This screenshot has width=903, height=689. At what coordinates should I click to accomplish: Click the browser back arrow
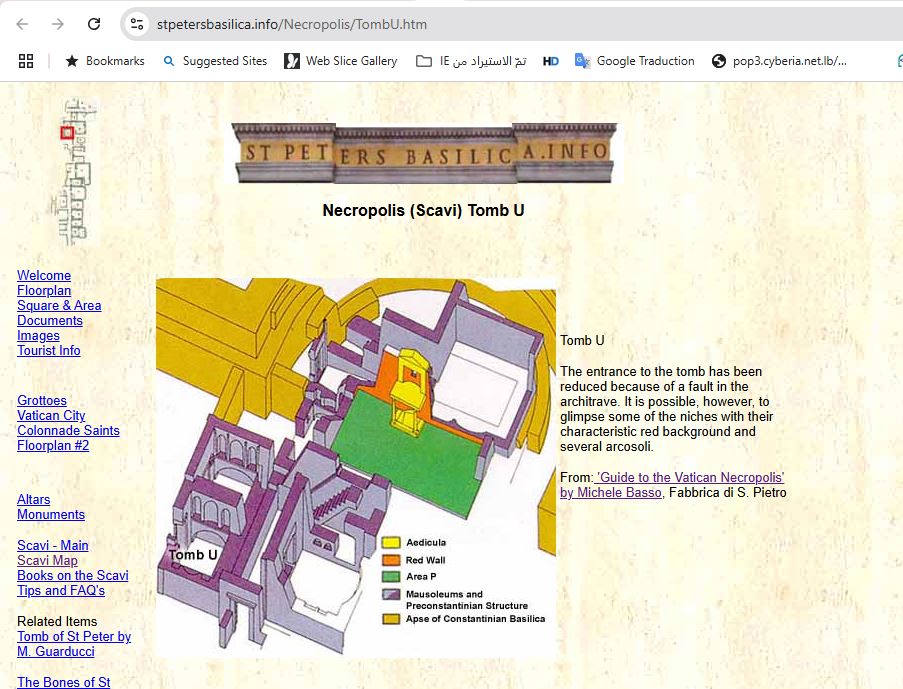22,24
